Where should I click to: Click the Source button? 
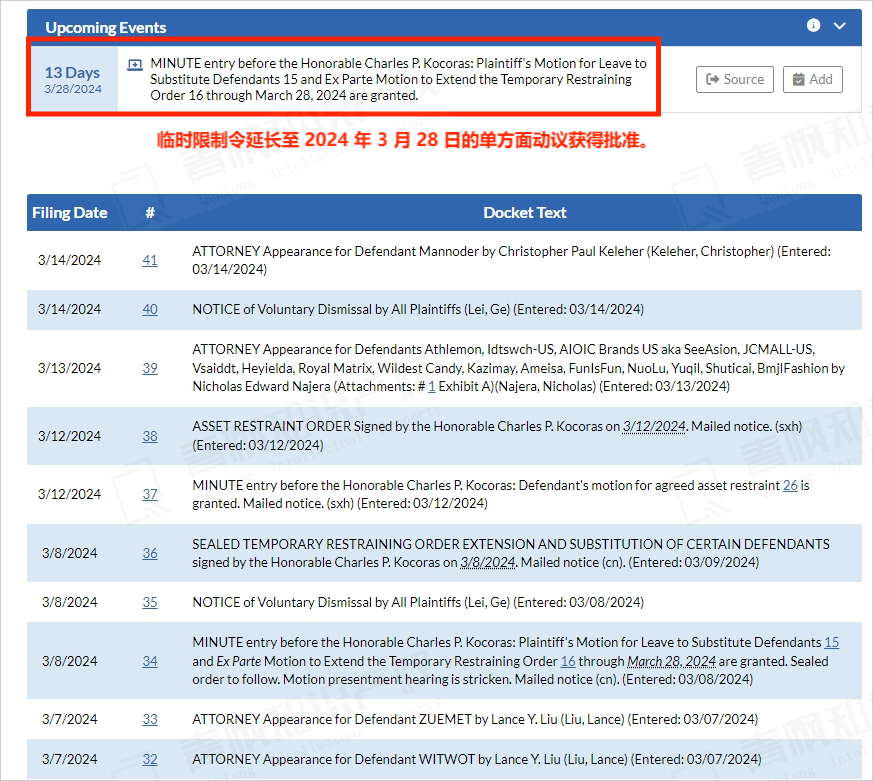pyautogui.click(x=734, y=79)
